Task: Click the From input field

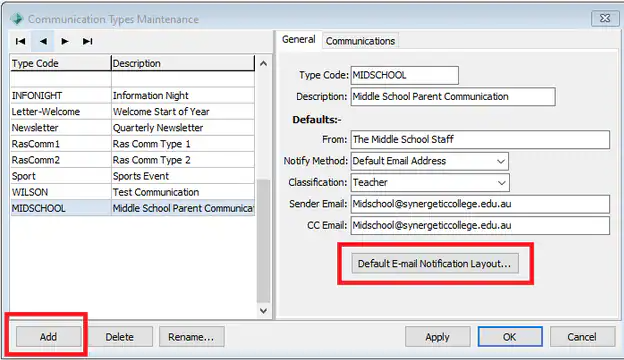Action: [480, 140]
